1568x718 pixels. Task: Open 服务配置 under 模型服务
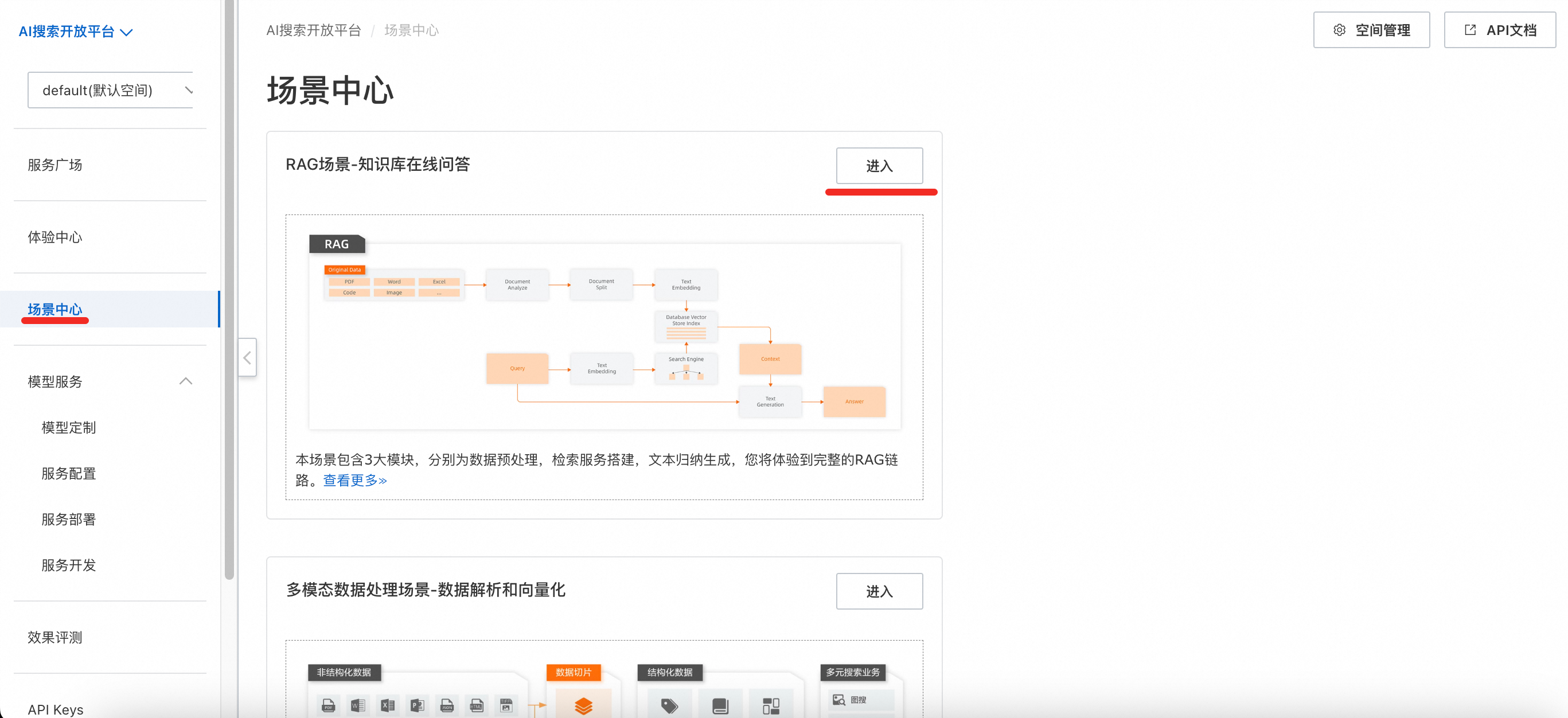point(69,473)
